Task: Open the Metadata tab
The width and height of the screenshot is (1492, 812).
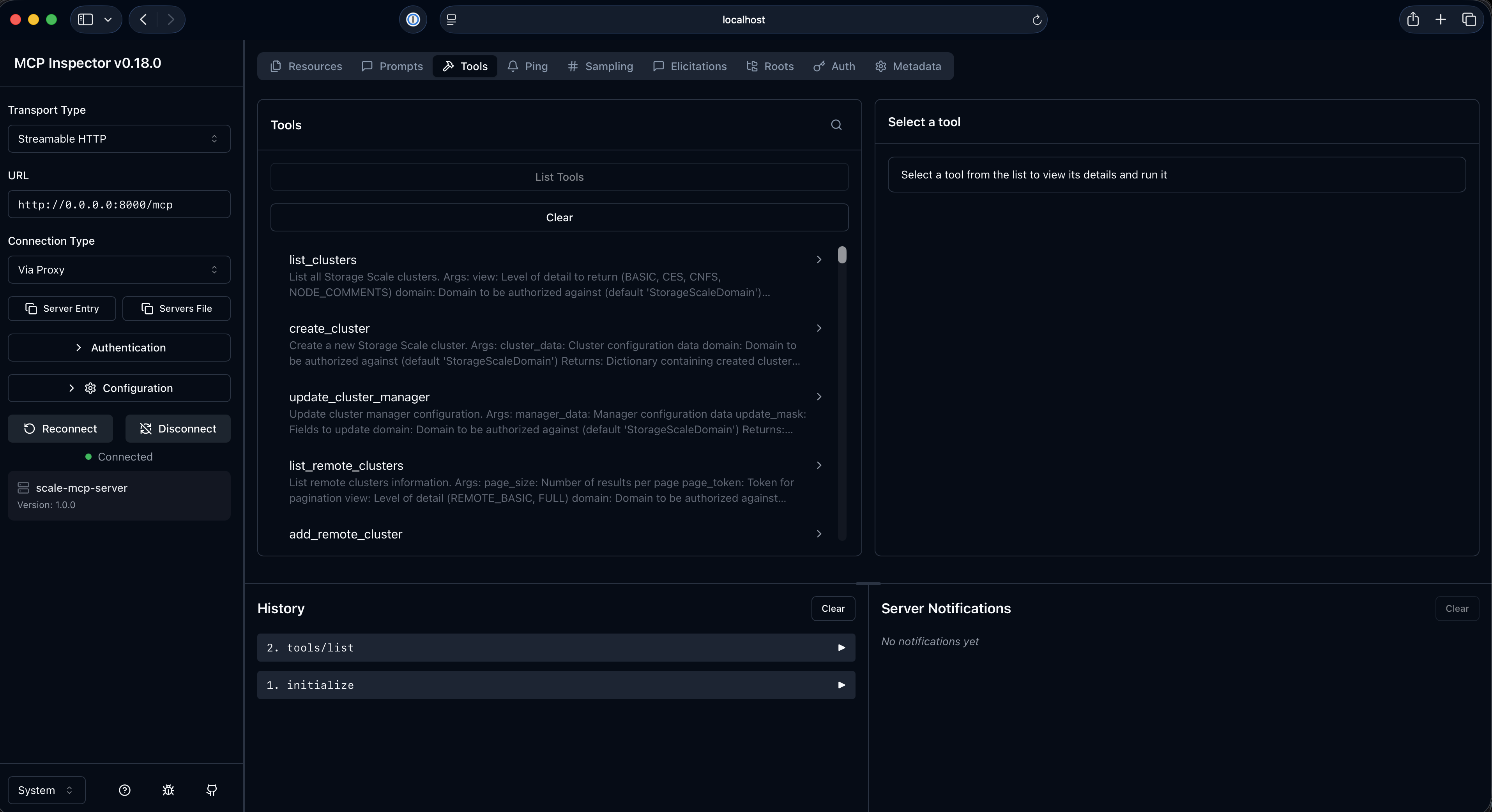Action: click(908, 66)
